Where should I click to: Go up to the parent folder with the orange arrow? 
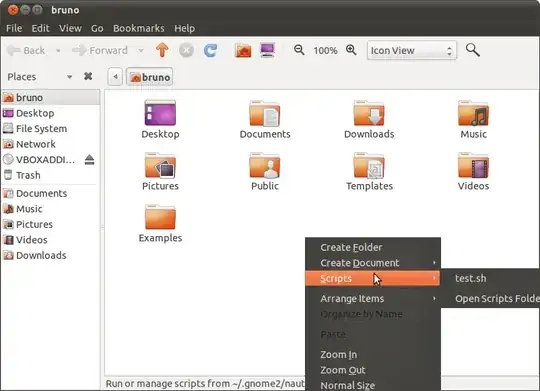tap(162, 50)
